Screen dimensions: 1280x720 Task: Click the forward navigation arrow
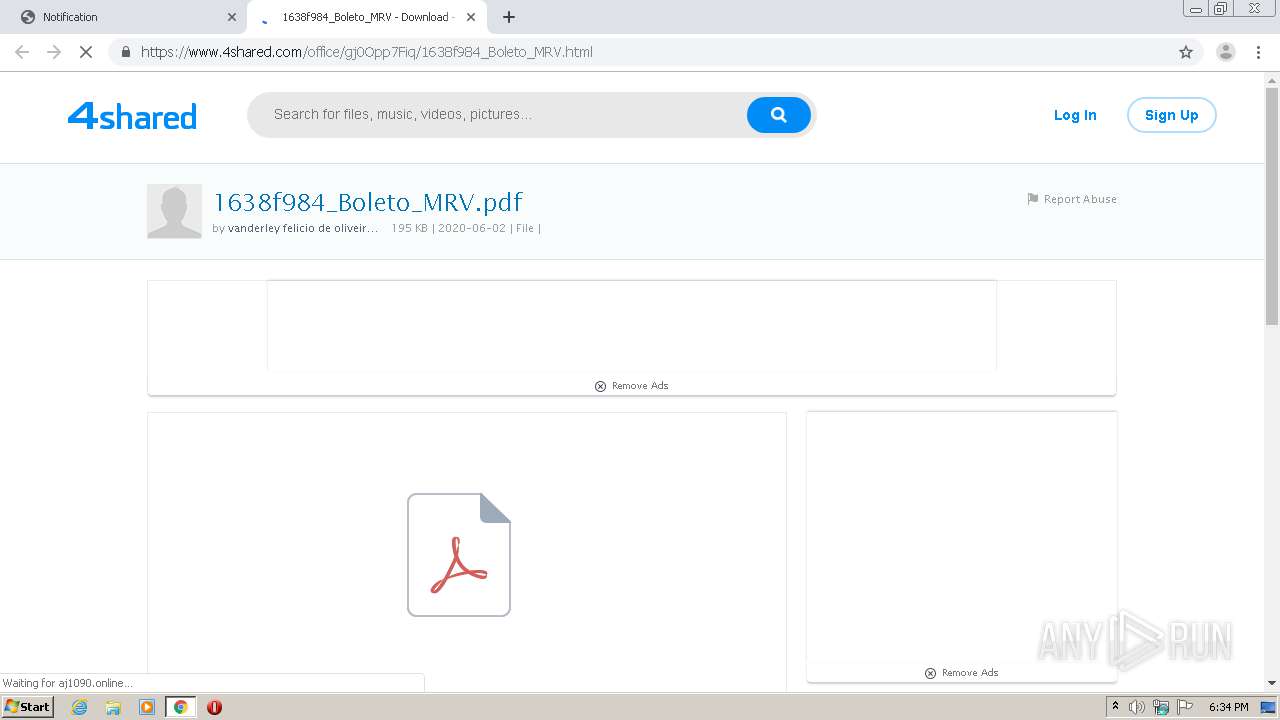tap(54, 52)
